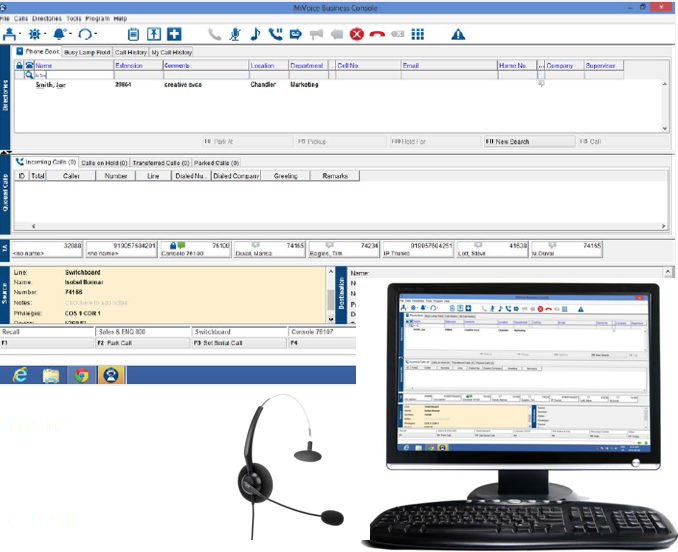
Task: Select the Transferred Calls (0) tab
Action: [161, 163]
